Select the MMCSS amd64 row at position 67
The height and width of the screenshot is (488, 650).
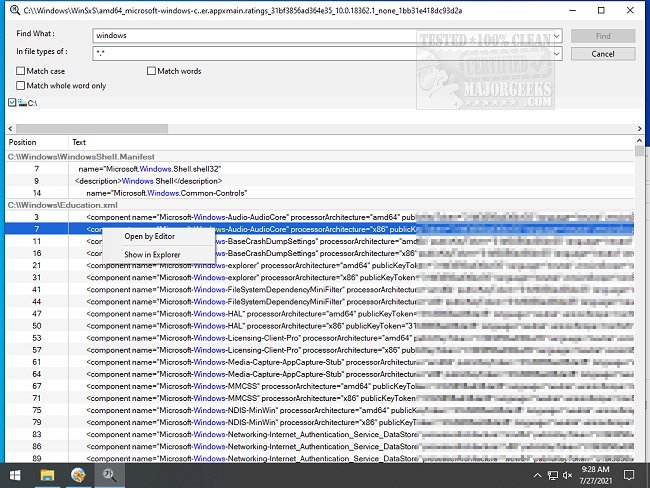(x=320, y=386)
